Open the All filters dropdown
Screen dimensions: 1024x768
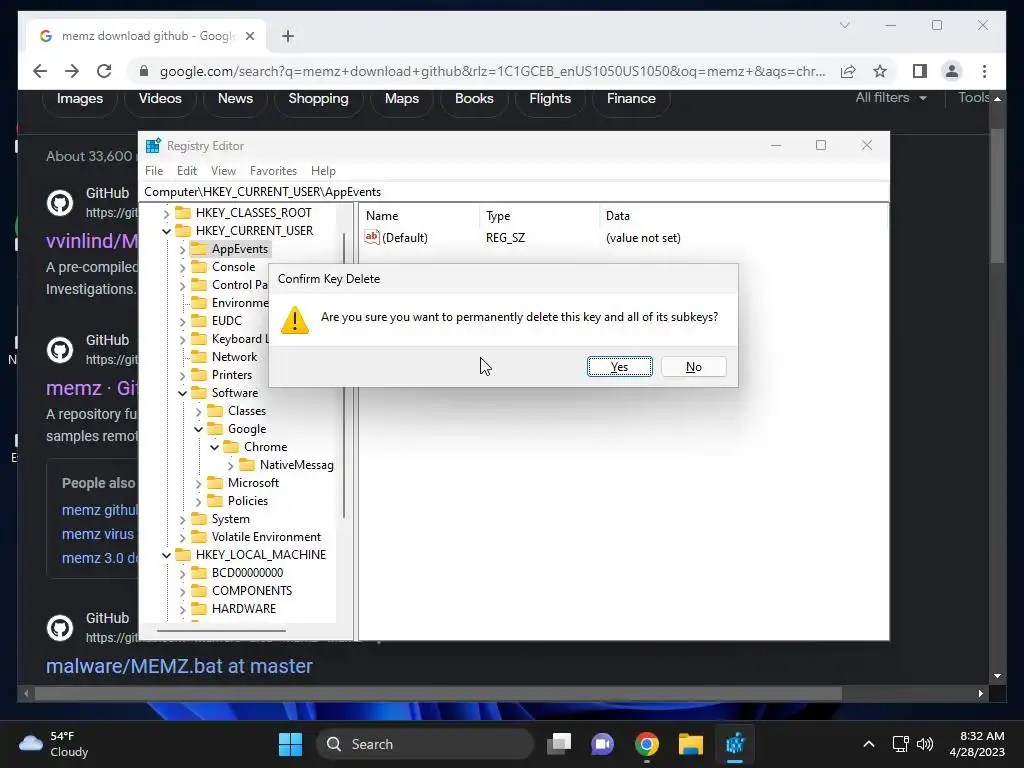point(891,98)
